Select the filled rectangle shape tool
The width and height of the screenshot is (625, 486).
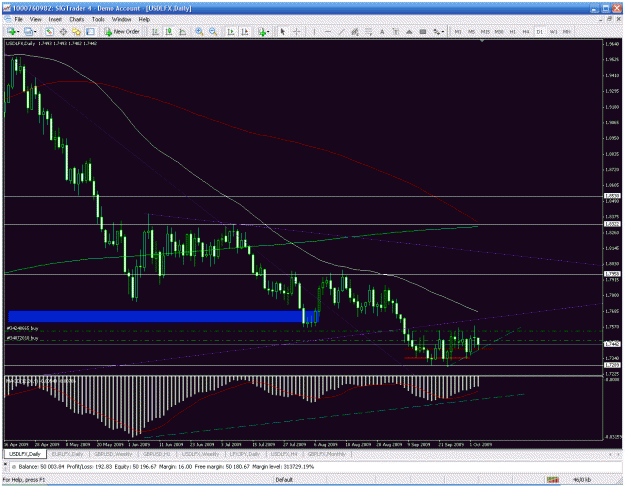[x=423, y=31]
